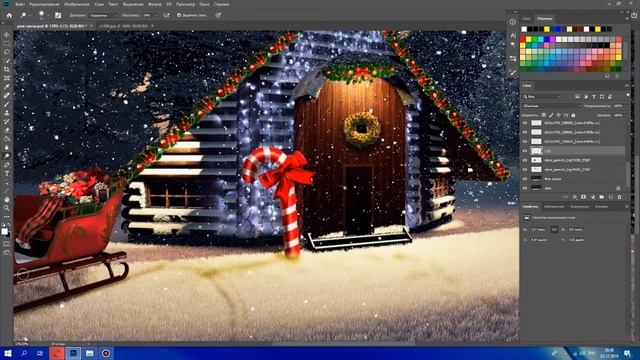Toggle the Protect Tones checkbox
640x360 pixels.
(x=179, y=15)
